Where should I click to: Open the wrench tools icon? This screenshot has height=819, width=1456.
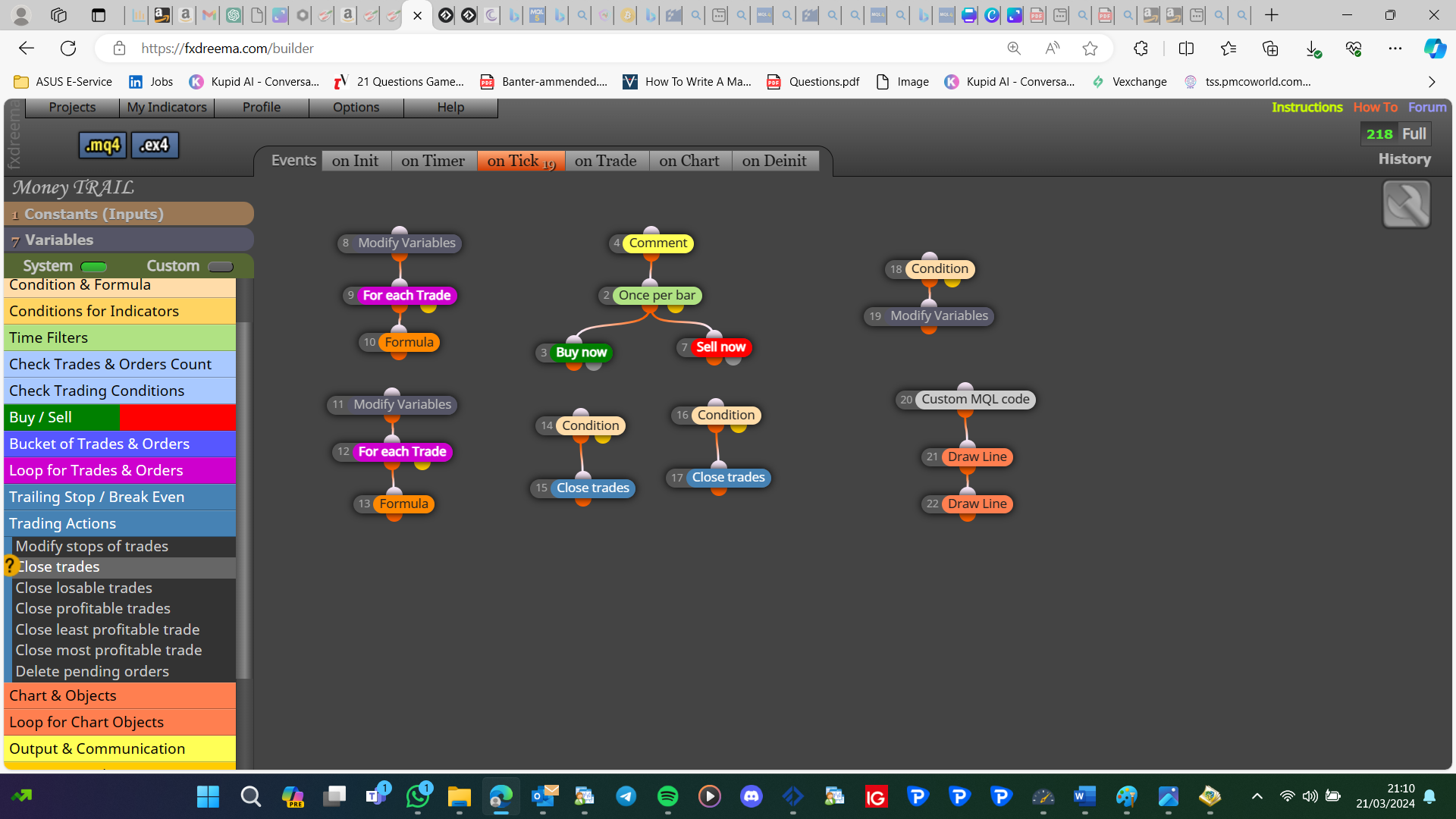point(1406,204)
